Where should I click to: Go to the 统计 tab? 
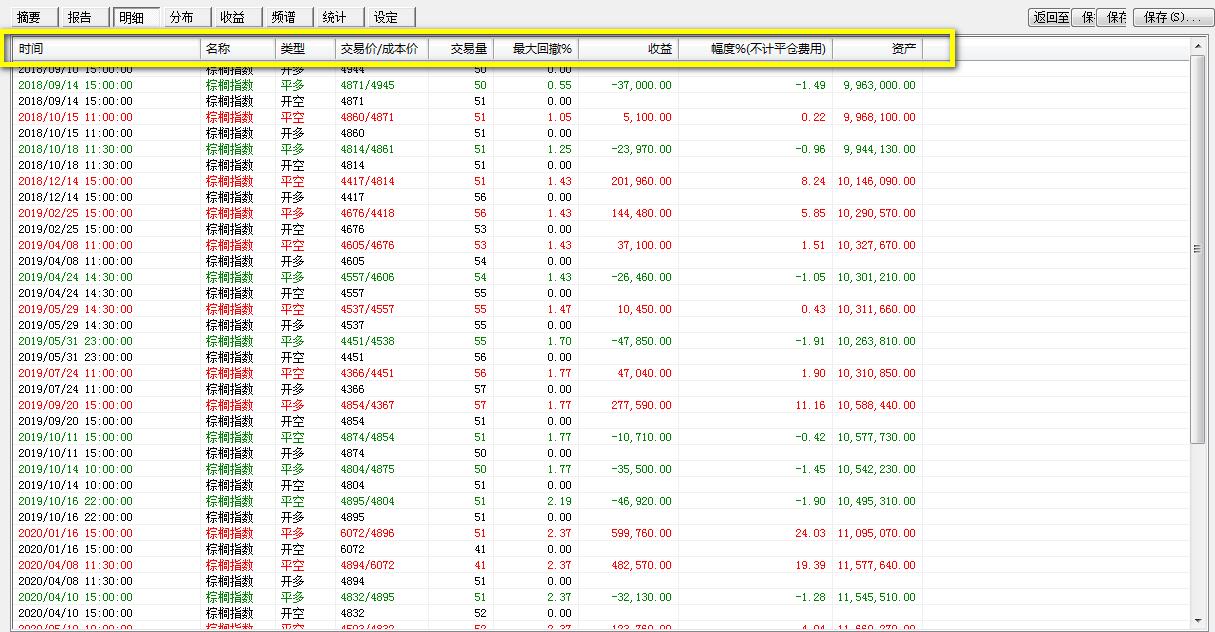(335, 18)
